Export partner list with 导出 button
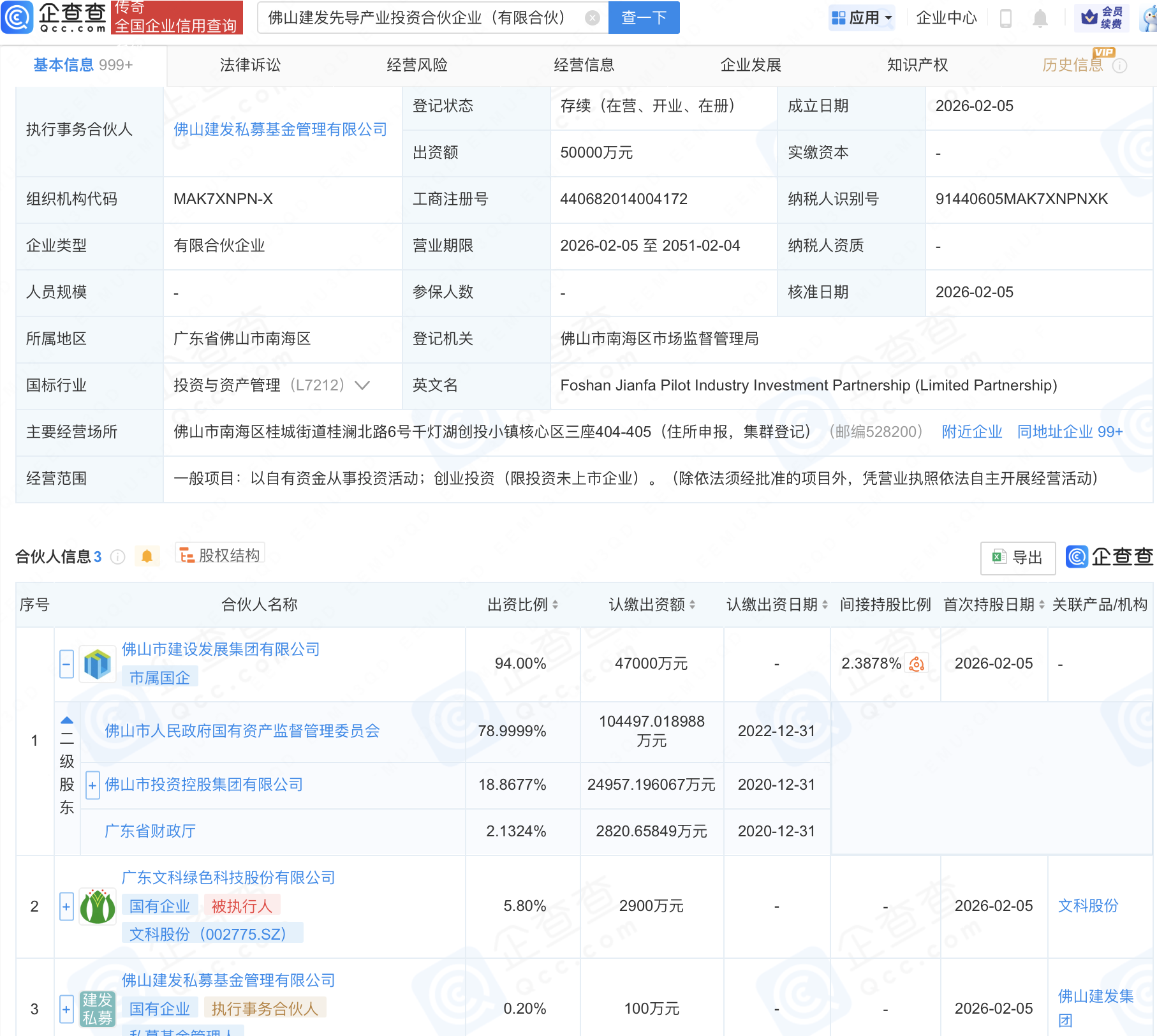Screen dimensions: 1157x1036 1017,558
